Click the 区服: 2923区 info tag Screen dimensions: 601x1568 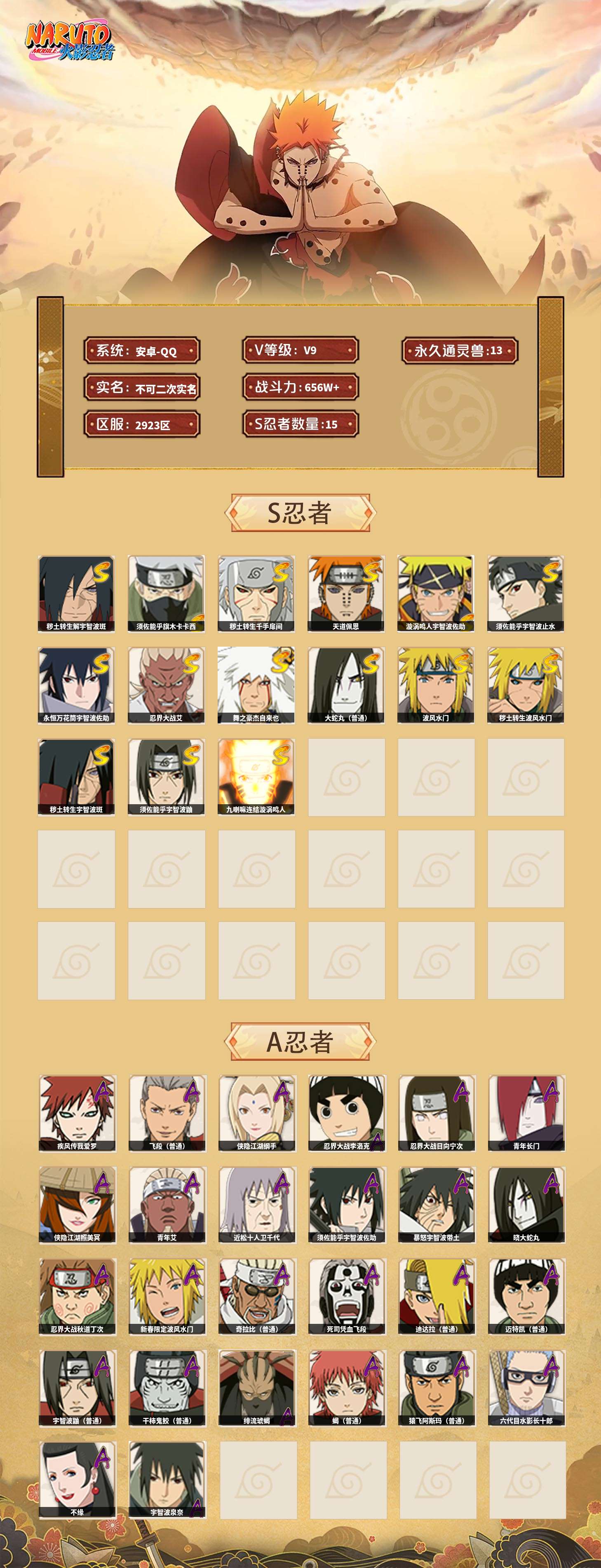click(142, 425)
